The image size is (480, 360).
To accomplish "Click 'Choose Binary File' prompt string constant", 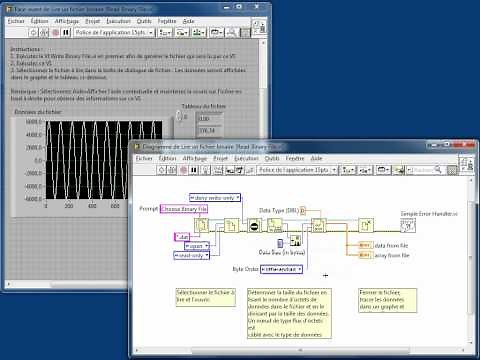I will [x=184, y=209].
